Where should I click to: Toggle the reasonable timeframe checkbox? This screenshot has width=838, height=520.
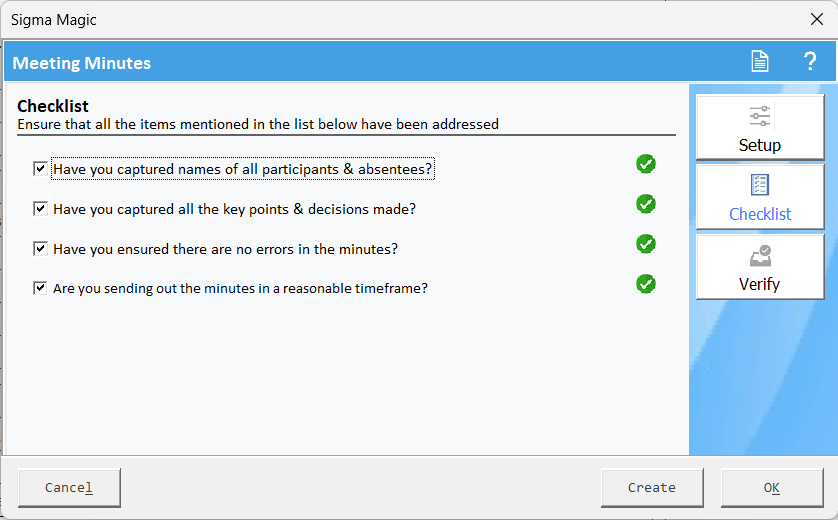(x=40, y=288)
